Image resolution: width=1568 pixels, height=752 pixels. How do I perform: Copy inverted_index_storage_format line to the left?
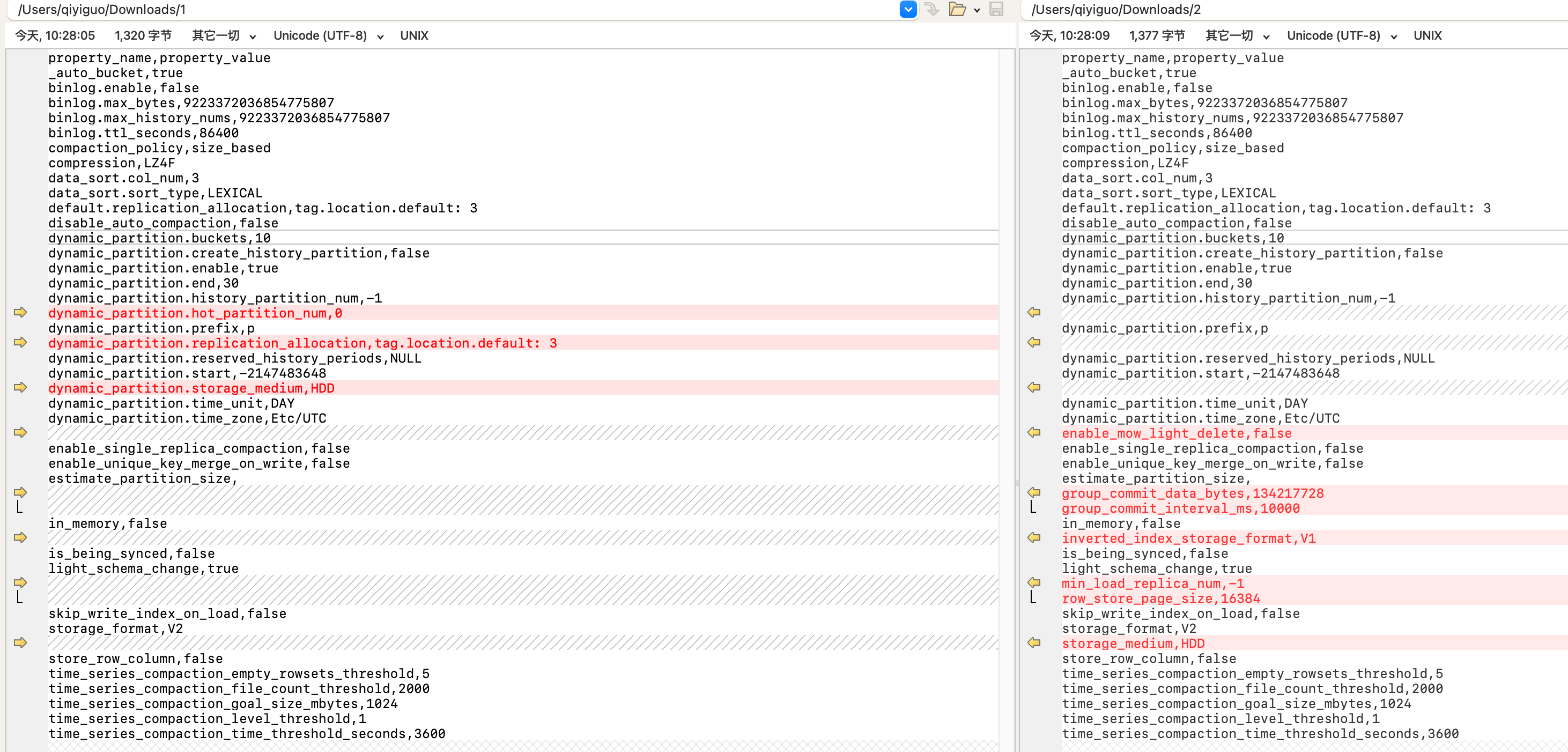click(x=1034, y=537)
